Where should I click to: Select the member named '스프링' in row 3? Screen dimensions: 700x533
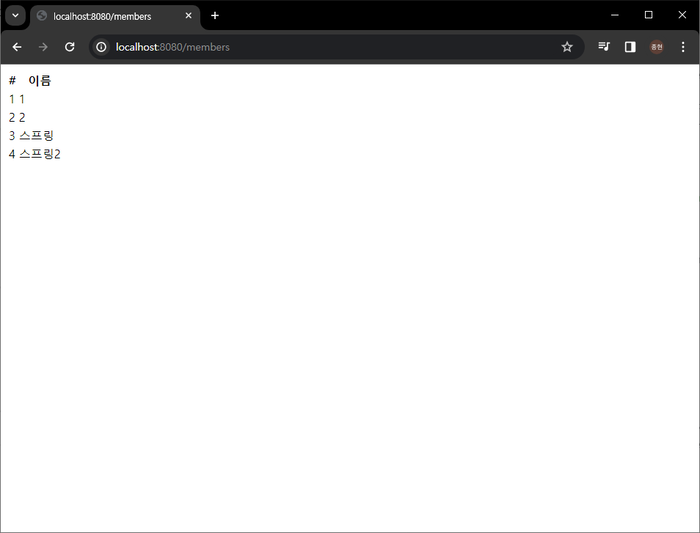(x=36, y=136)
